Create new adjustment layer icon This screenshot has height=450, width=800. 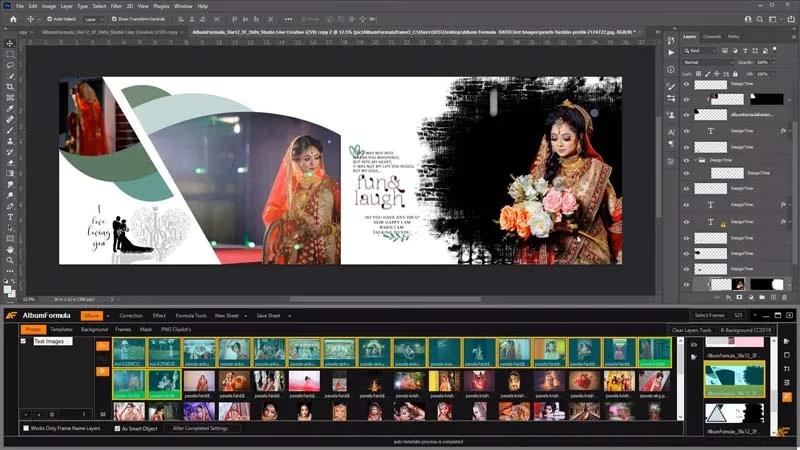[x=751, y=297]
